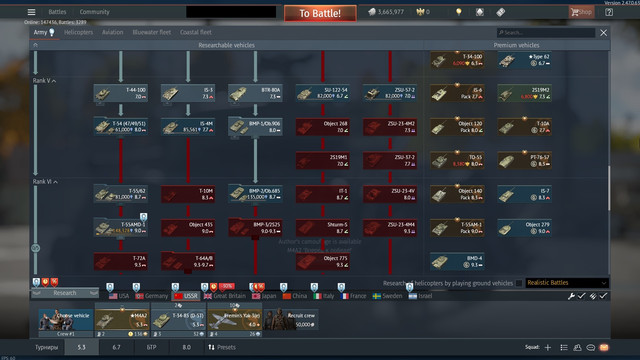Select premium Type 62 card
This screenshot has width=640, height=360.
[x=524, y=60]
